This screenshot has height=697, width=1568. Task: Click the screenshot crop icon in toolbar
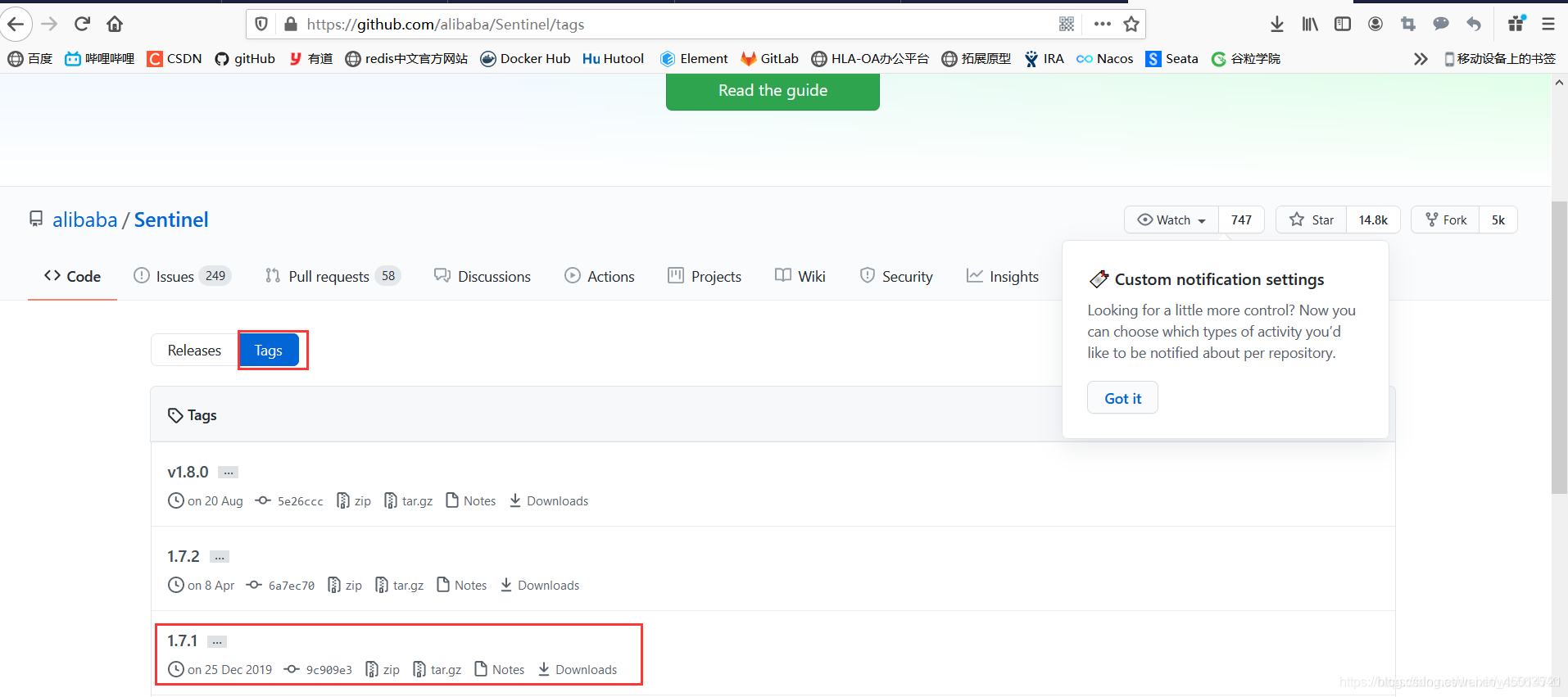[1408, 25]
